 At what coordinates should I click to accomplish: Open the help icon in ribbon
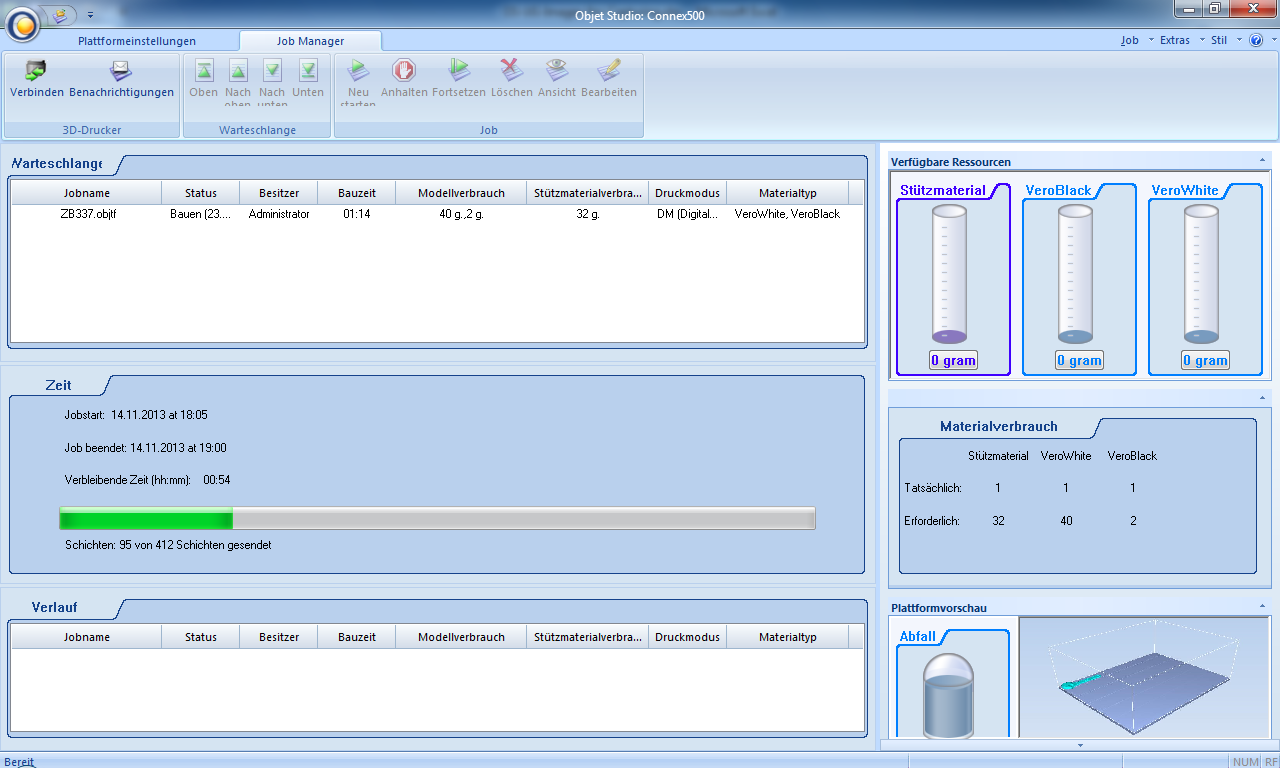tap(1257, 41)
